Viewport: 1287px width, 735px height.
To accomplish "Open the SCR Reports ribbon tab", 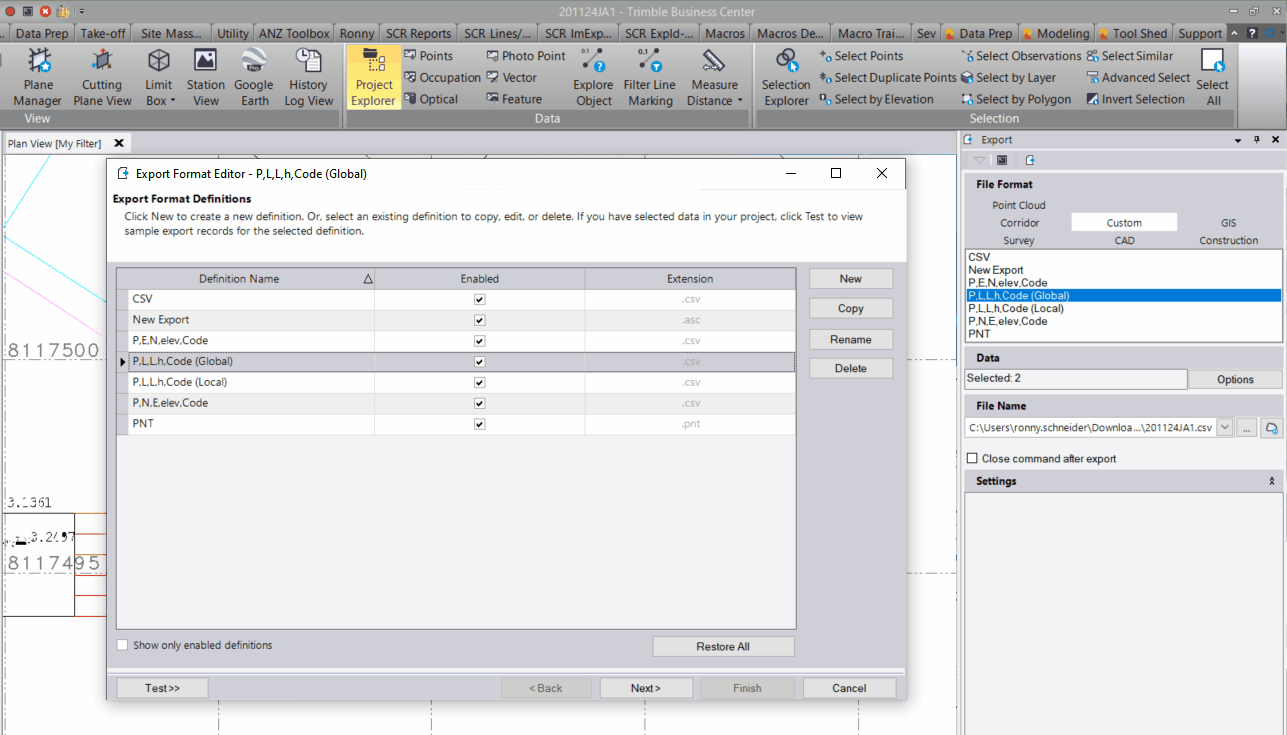I will pyautogui.click(x=418, y=32).
